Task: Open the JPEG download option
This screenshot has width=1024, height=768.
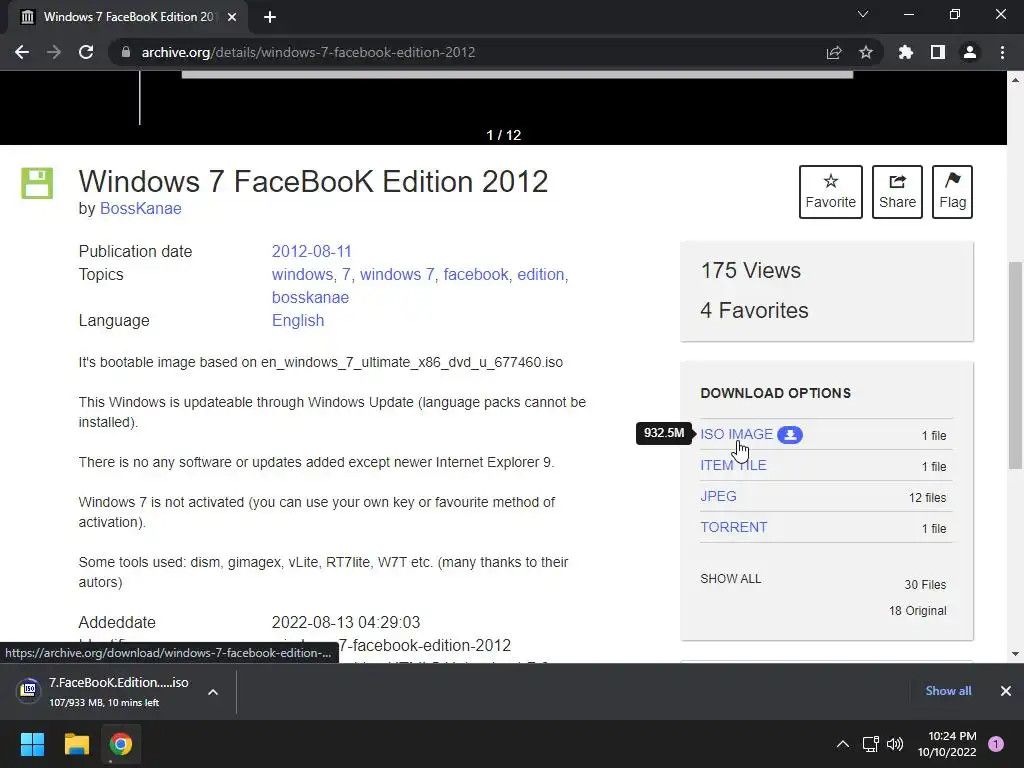Action: coord(718,496)
